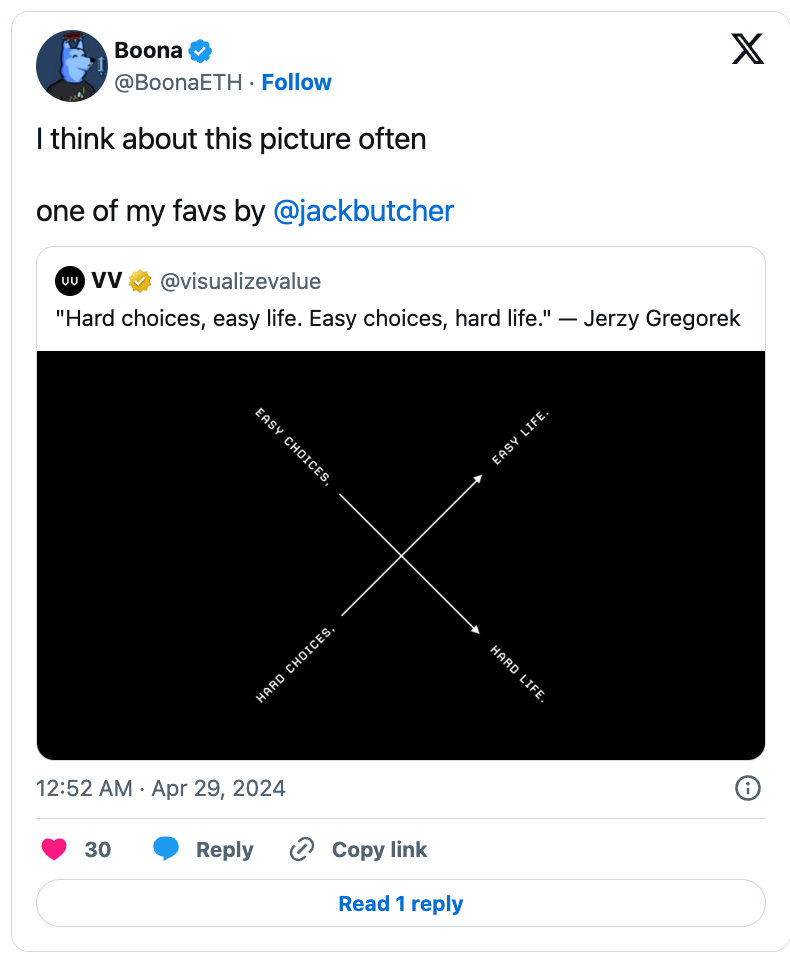This screenshot has width=790, height=972.
Task: Click the VV account avatar
Action: tap(70, 281)
